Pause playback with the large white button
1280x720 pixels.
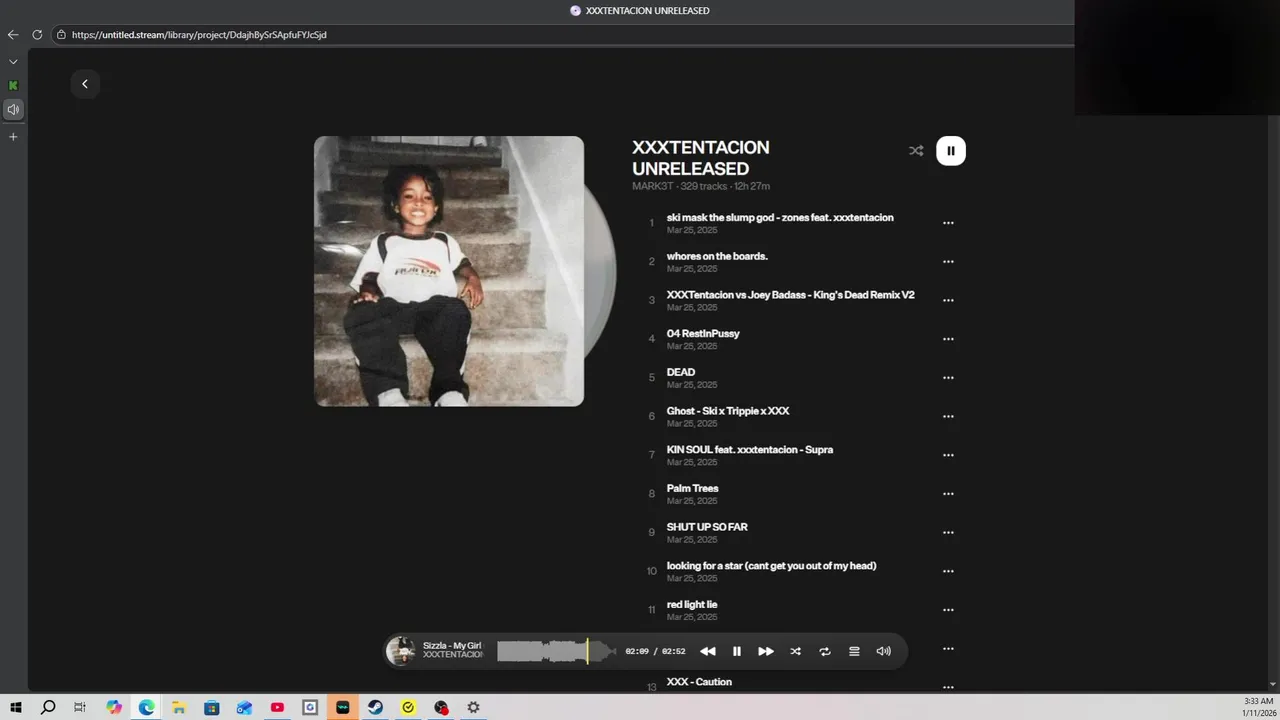tap(951, 151)
